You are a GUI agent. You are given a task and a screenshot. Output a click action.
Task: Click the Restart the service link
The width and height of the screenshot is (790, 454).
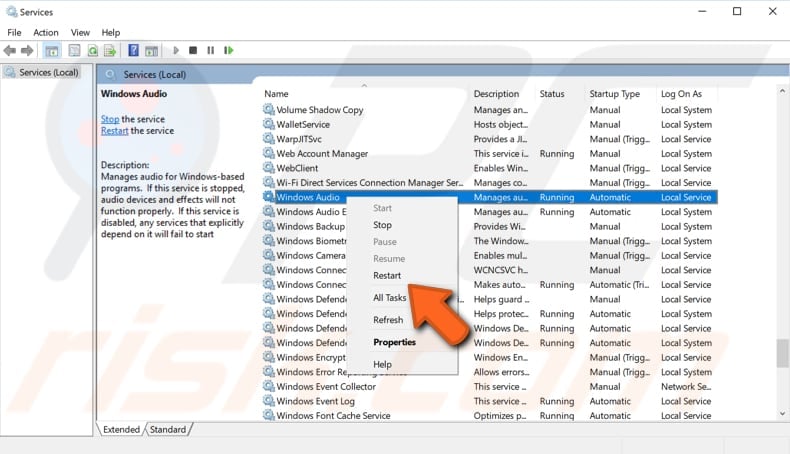pyautogui.click(x=114, y=131)
